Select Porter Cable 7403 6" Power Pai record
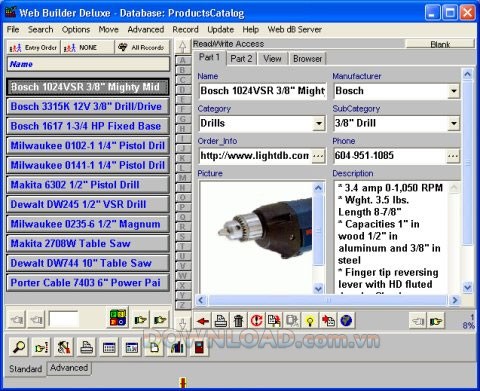The image size is (480, 391). [88, 283]
